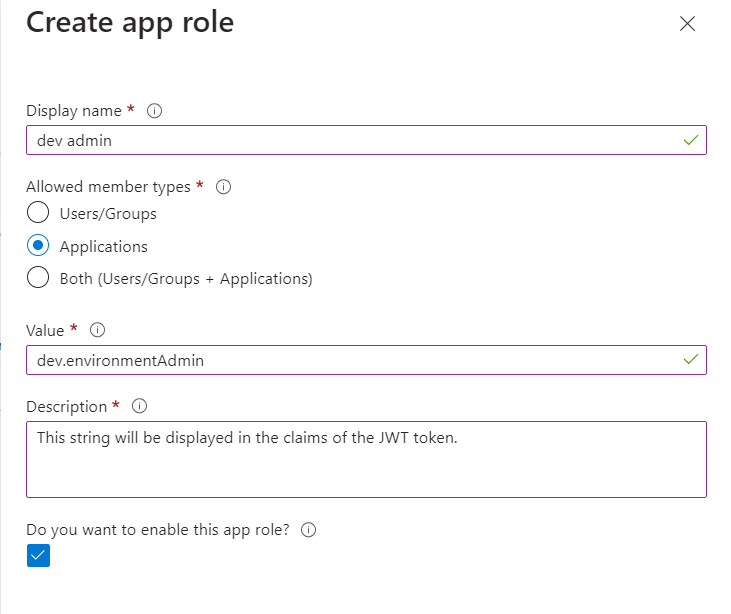Open the info tooltip beside Allowed member types
The width and height of the screenshot is (731, 614).
[x=223, y=187]
